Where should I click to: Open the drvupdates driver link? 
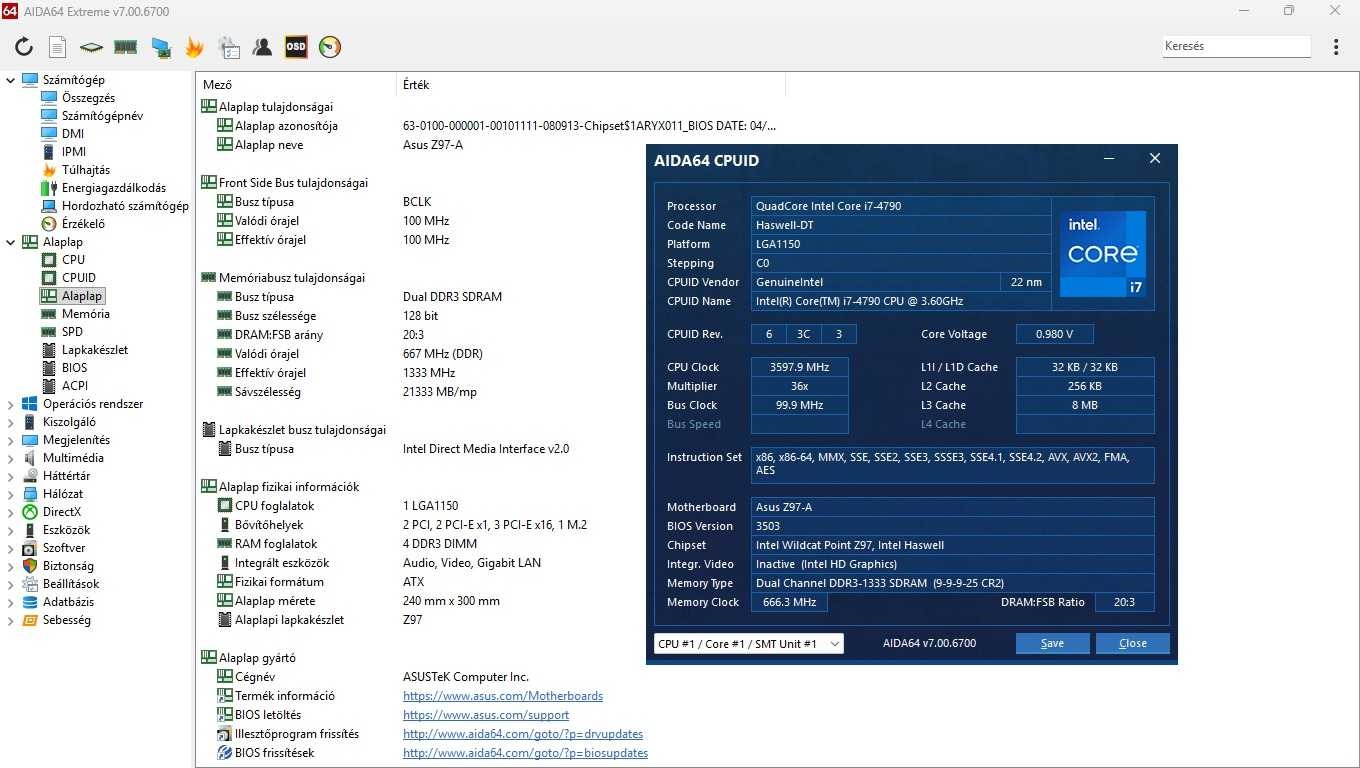[523, 734]
